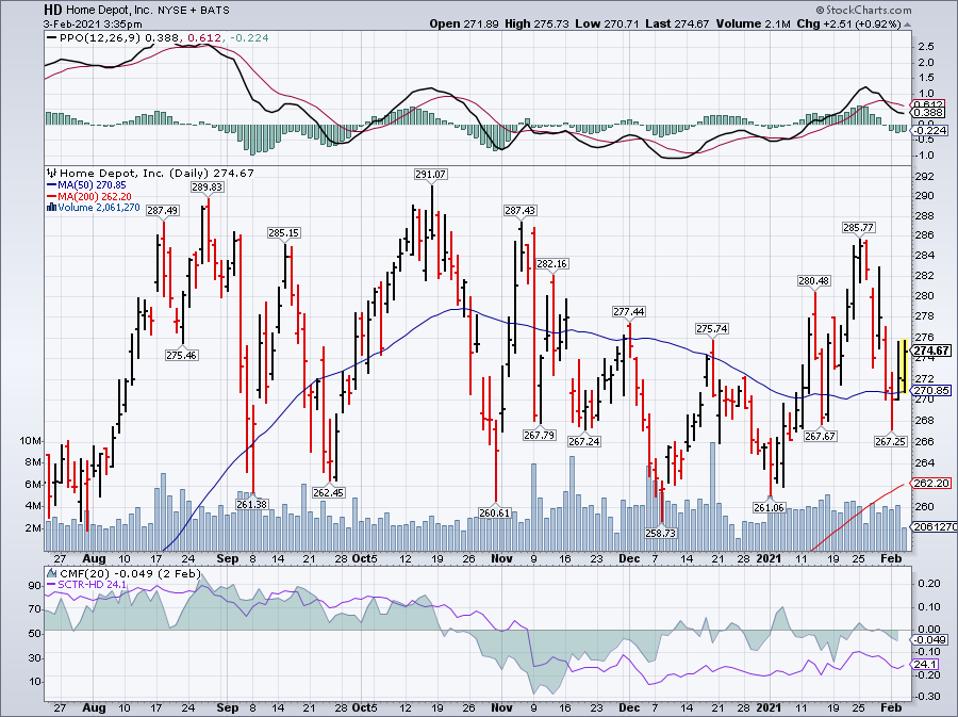Click the Last 274.67 value in header
Image resolution: width=958 pixels, height=717 pixels.
(677, 24)
